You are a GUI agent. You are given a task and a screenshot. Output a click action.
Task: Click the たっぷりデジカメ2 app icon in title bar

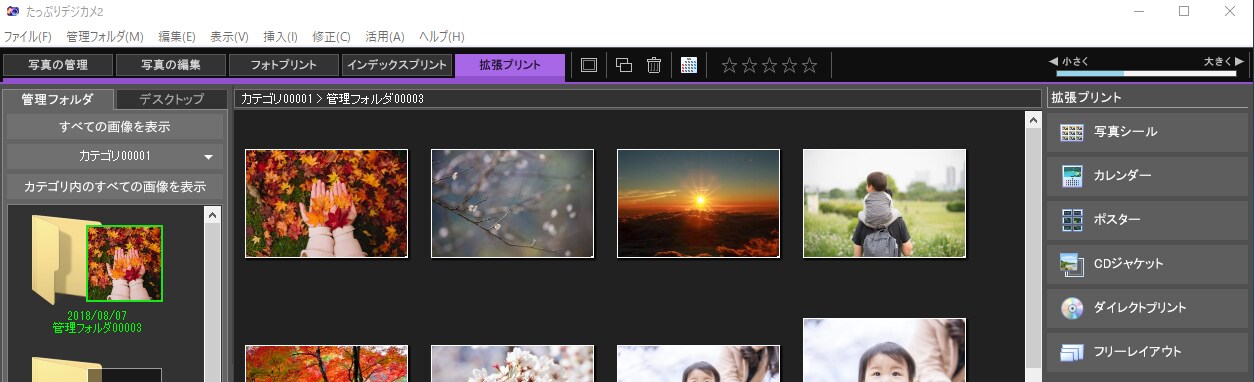12,11
